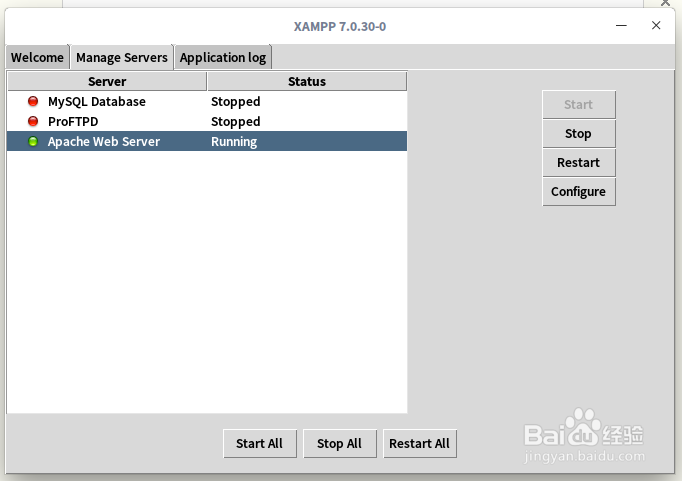Click the Status column header
This screenshot has height=481, width=682.
pos(307,81)
